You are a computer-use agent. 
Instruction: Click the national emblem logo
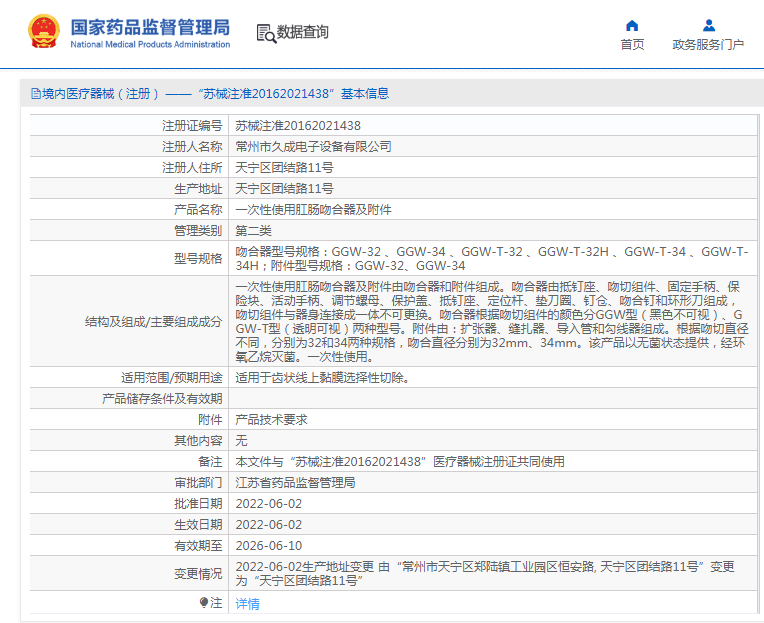44,32
